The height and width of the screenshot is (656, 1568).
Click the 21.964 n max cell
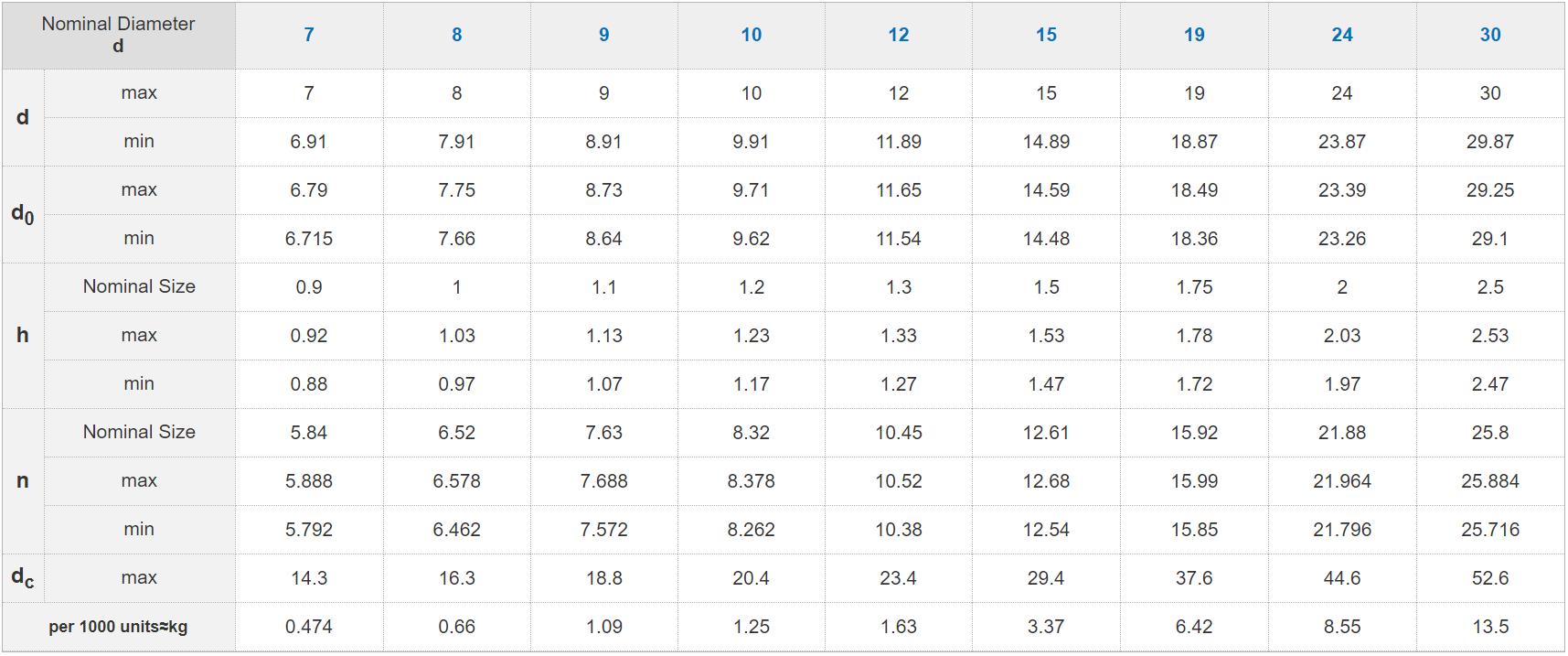point(1342,481)
